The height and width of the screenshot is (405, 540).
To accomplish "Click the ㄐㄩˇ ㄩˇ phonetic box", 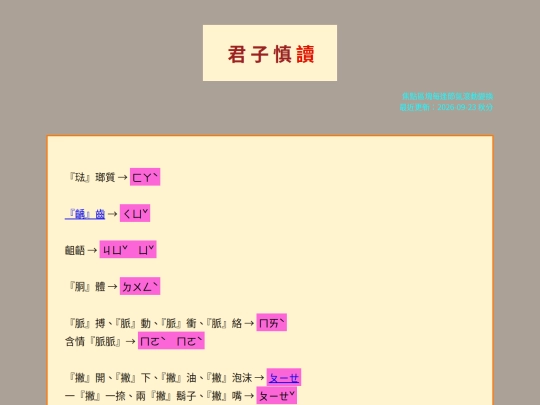I will [x=128, y=249].
